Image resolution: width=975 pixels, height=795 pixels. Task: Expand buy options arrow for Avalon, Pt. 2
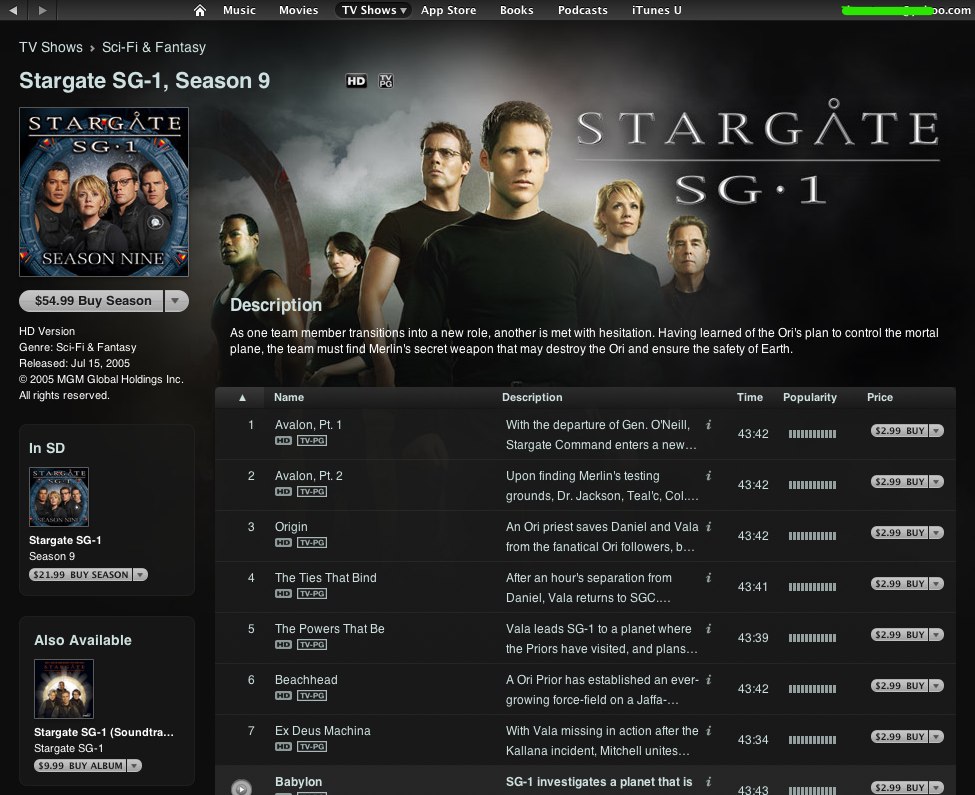(936, 482)
